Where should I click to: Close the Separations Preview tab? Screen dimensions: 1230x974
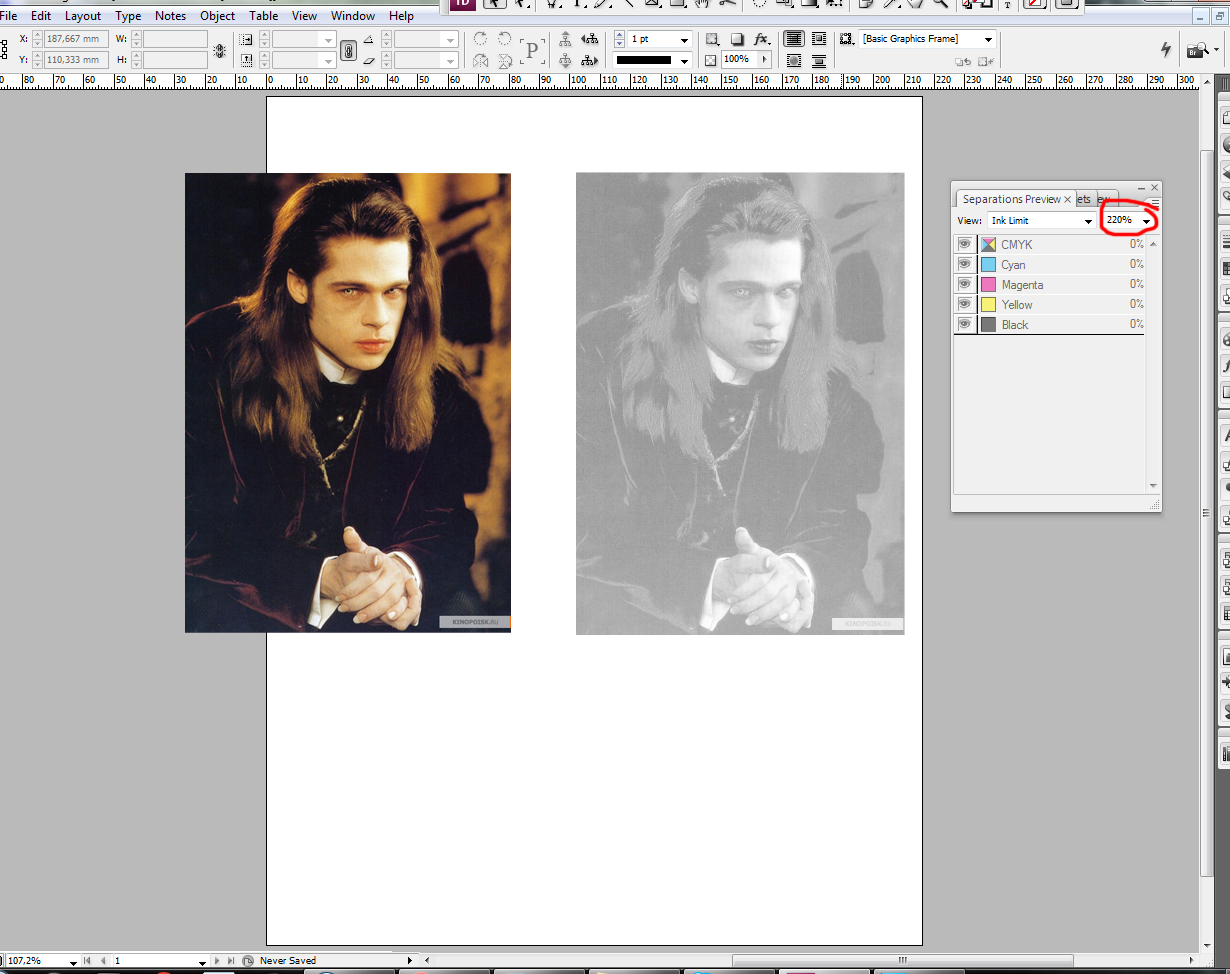1068,199
